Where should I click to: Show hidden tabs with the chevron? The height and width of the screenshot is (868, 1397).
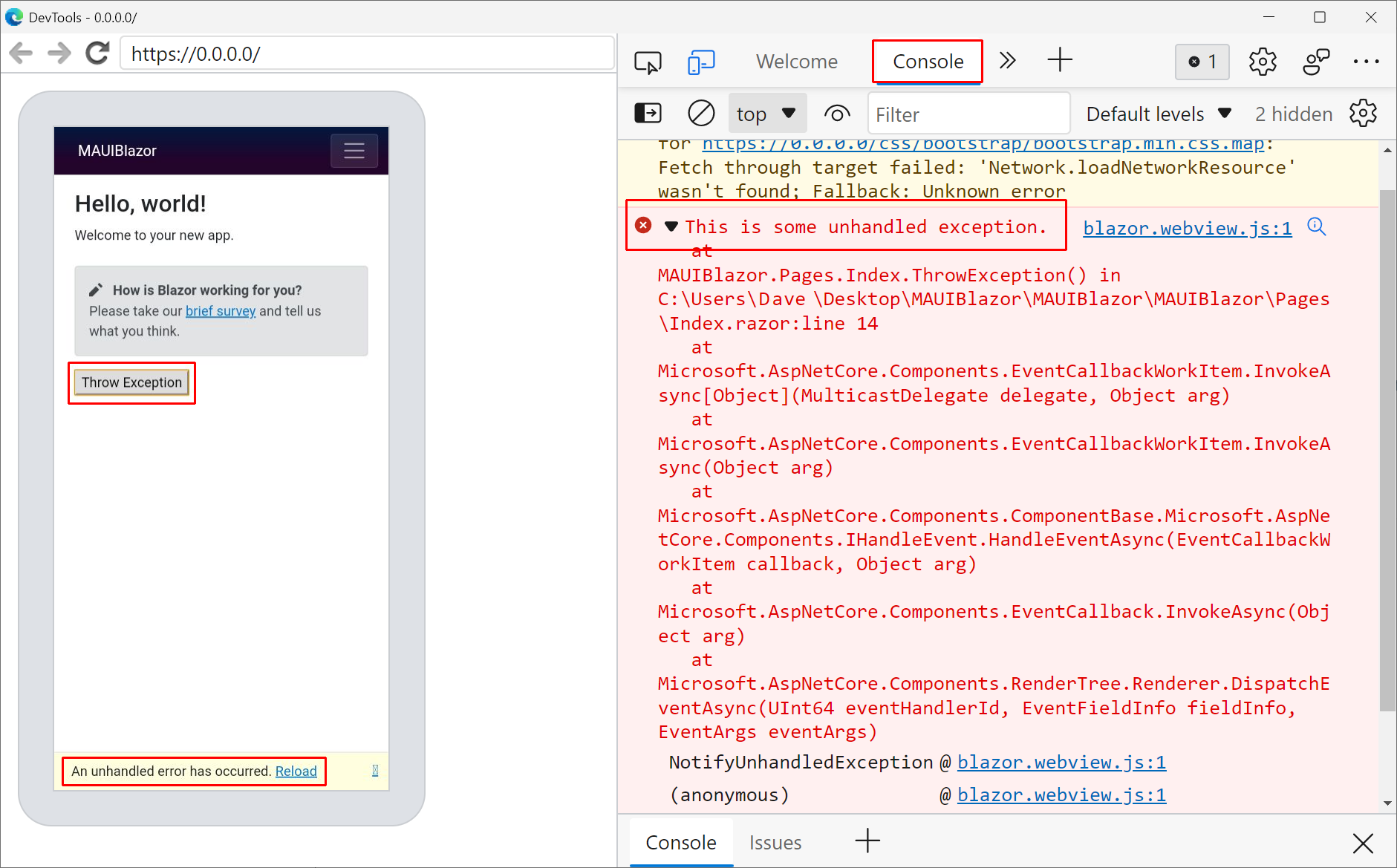tap(1007, 61)
